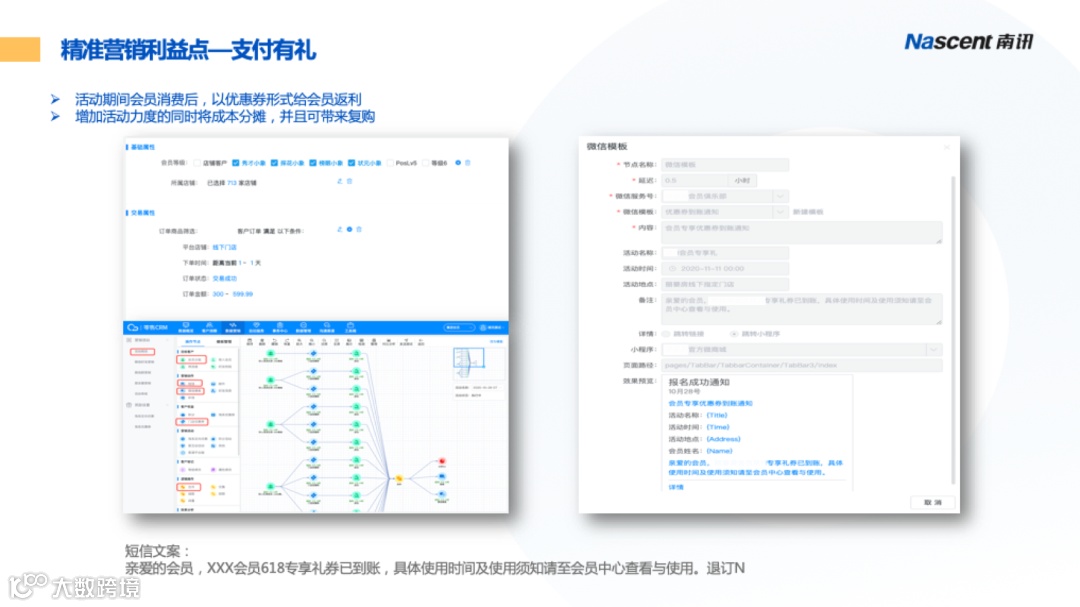This screenshot has width=1080, height=607.
Task: Click the 零售CRM cloud logo
Action: pyautogui.click(x=133, y=327)
